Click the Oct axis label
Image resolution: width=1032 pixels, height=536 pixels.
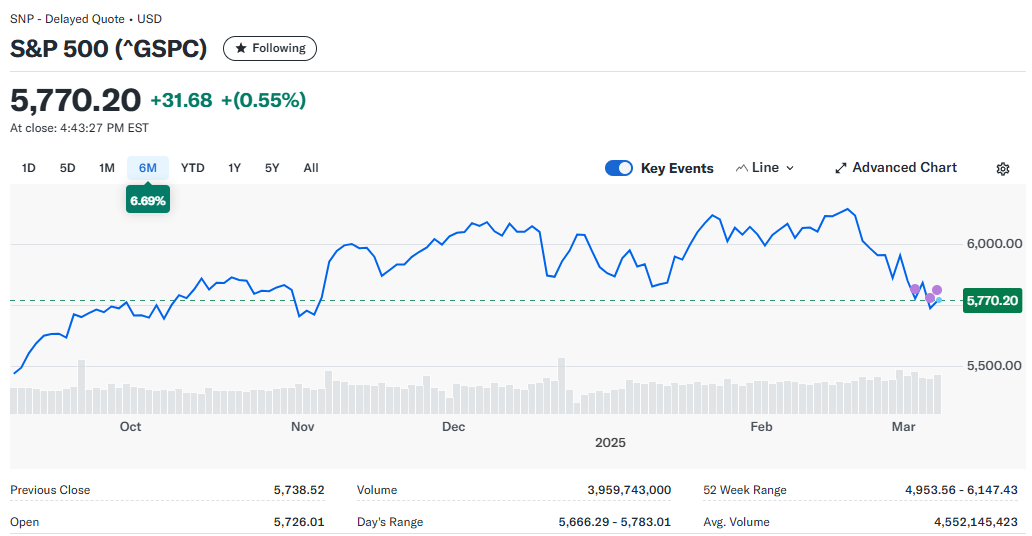coord(130,427)
